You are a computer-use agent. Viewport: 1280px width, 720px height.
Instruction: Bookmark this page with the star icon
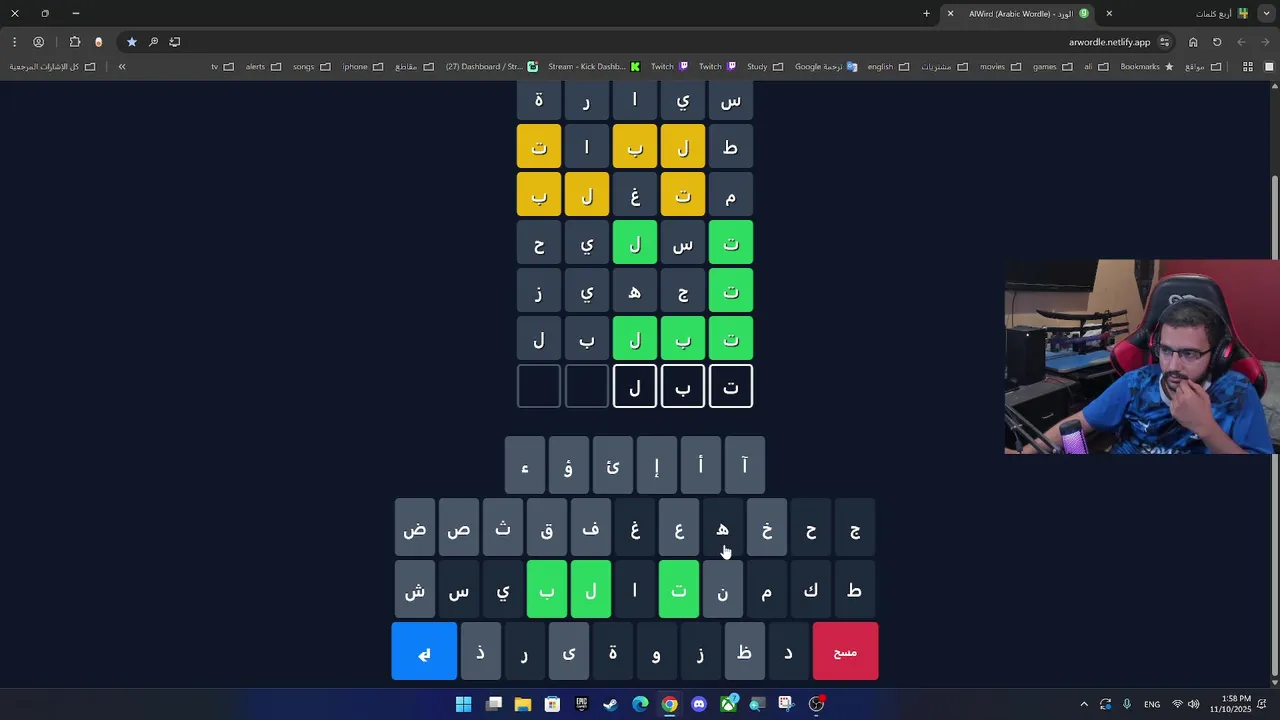click(x=131, y=42)
